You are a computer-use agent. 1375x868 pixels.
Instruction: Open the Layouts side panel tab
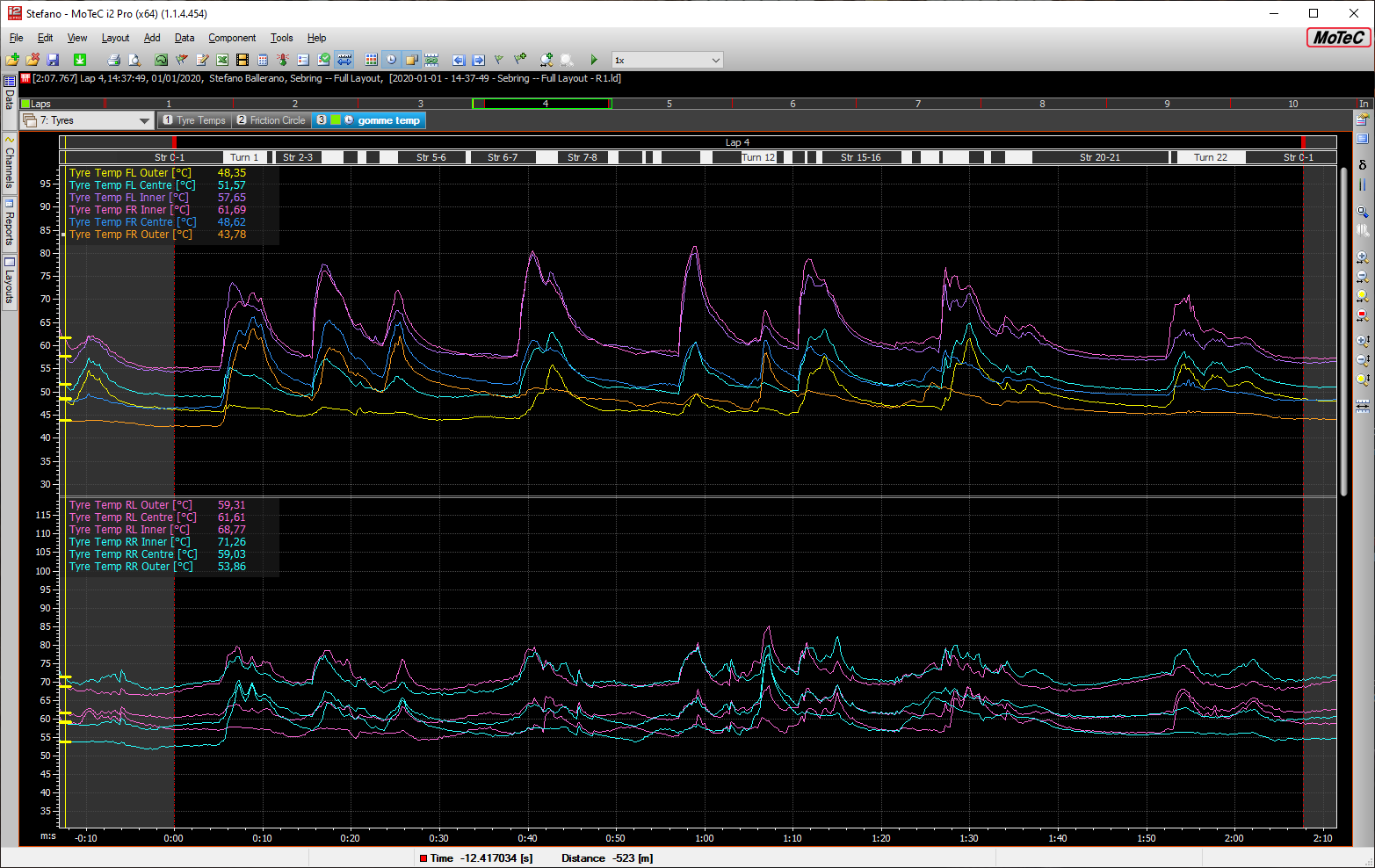10,281
